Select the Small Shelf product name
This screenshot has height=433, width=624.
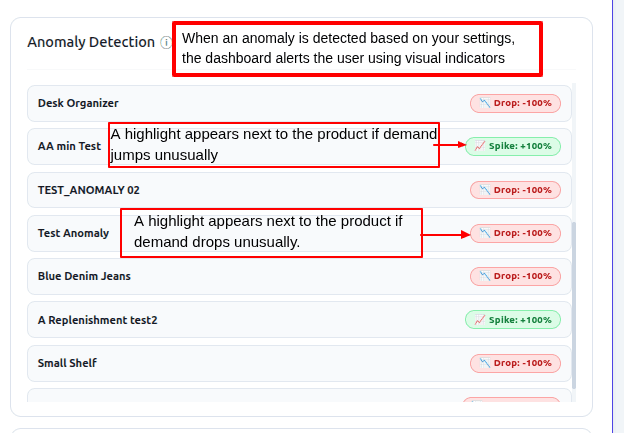[67, 363]
